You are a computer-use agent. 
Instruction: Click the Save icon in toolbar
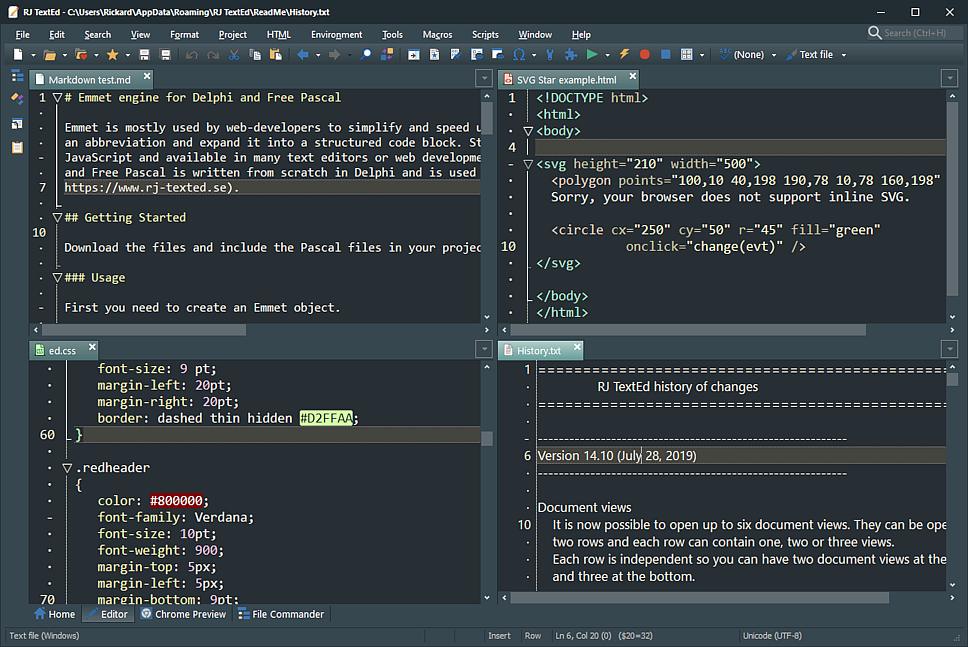(x=144, y=54)
